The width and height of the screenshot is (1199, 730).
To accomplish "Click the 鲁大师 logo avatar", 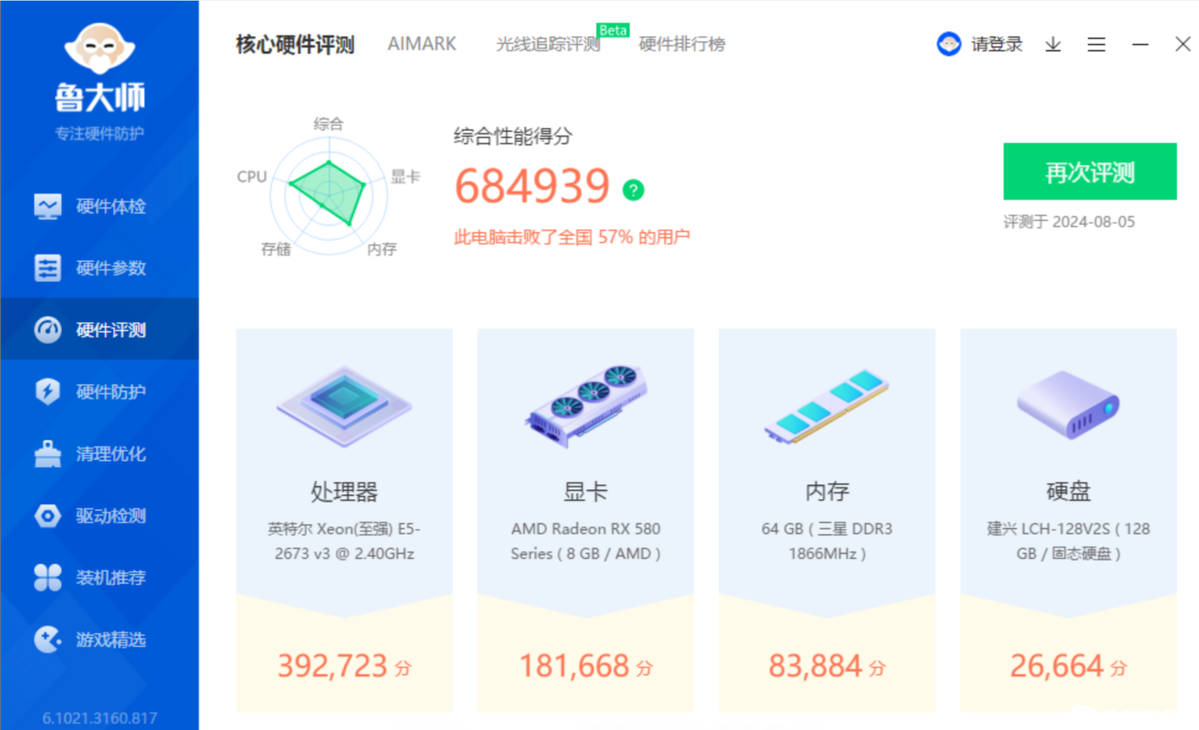I will click(99, 48).
